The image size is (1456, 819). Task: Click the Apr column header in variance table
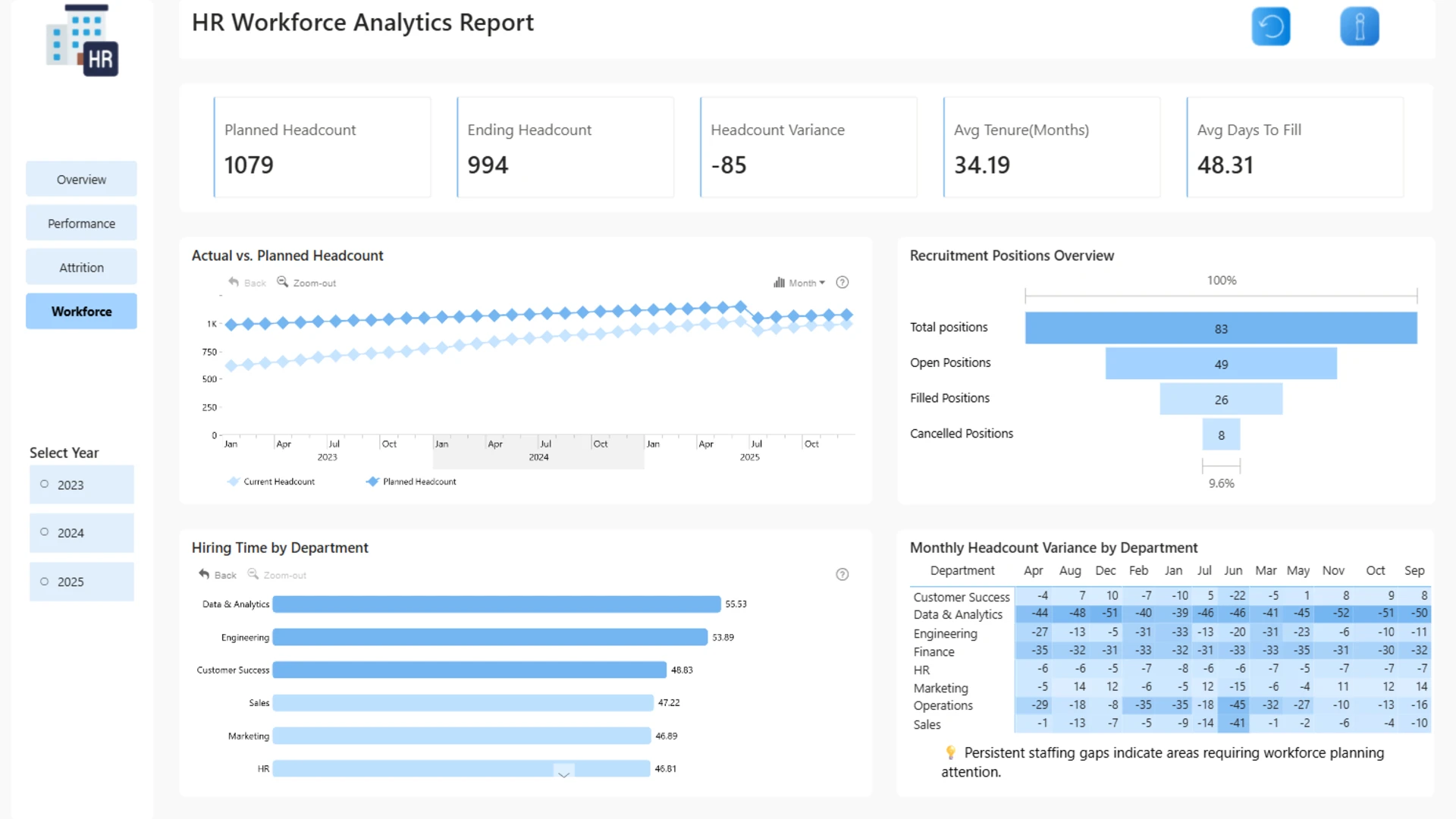(1033, 570)
